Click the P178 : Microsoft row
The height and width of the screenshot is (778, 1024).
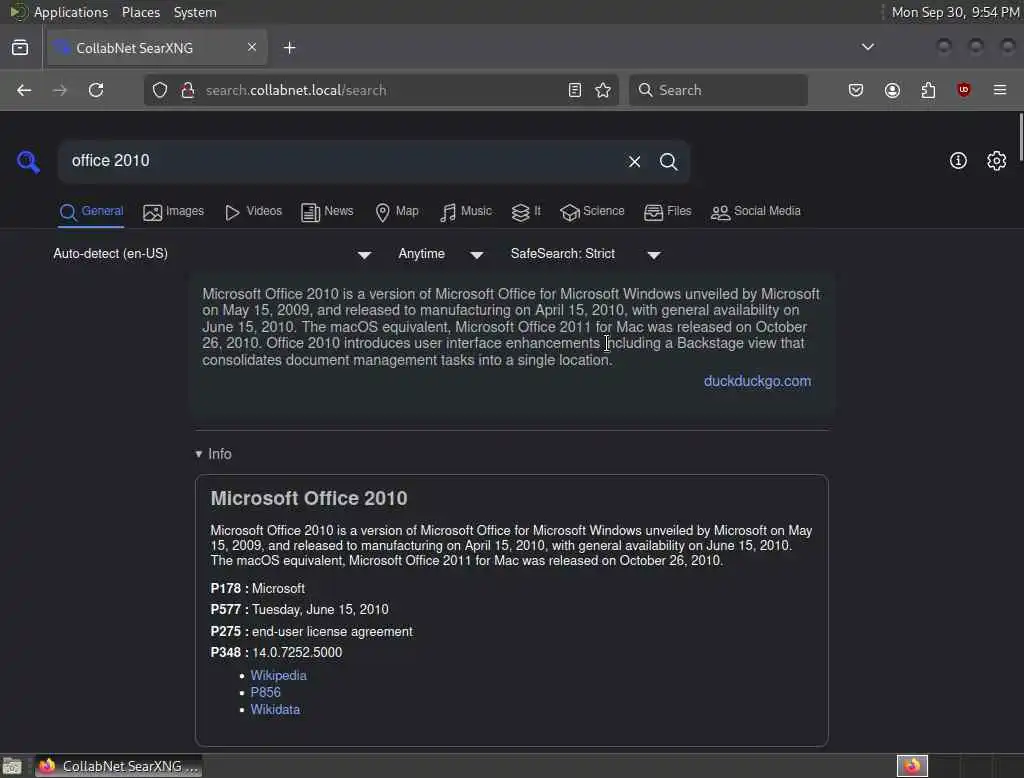tap(257, 589)
